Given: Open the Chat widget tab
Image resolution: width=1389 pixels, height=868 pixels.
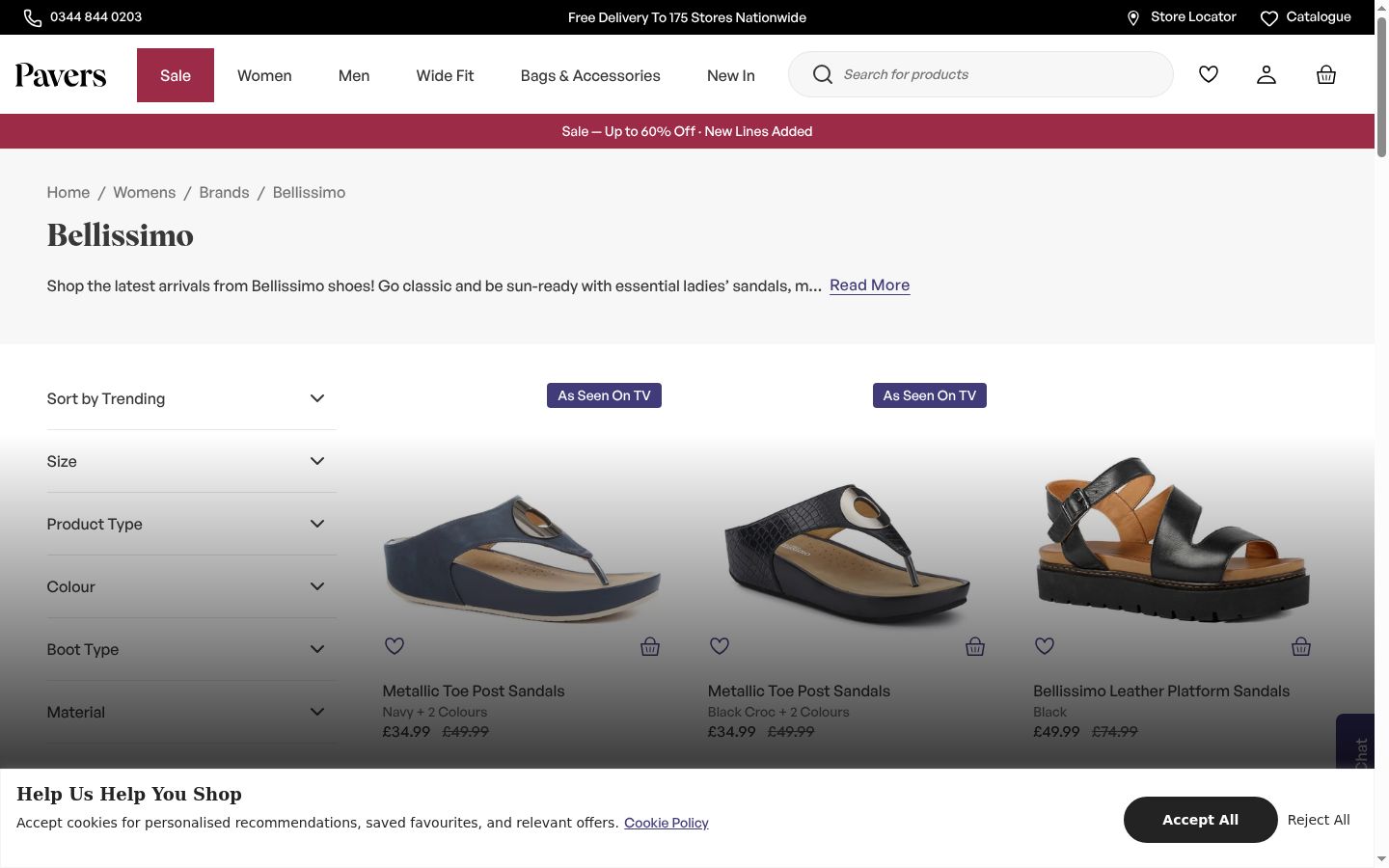Looking at the screenshot, I should point(1357,743).
